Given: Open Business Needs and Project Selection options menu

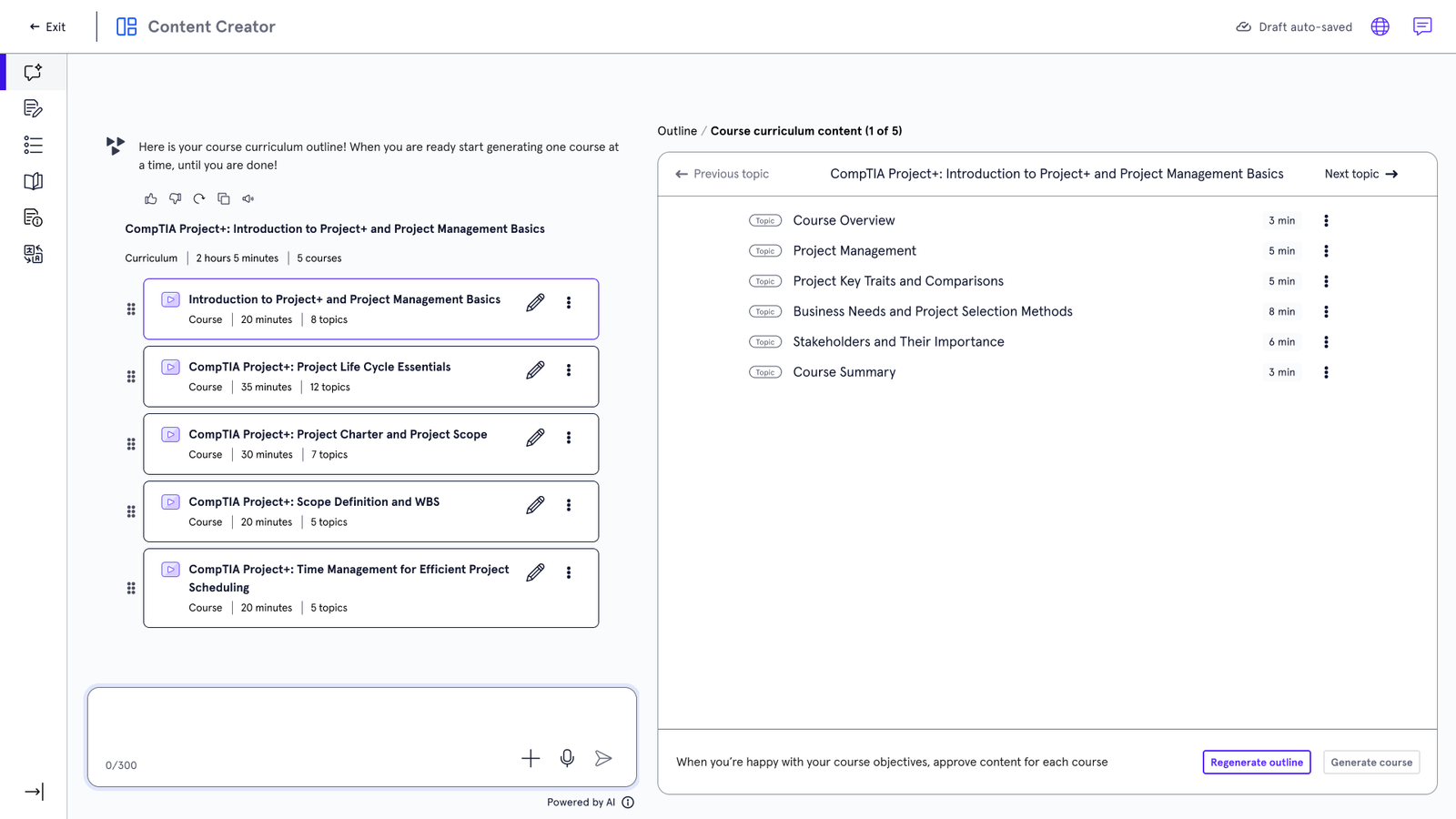Looking at the screenshot, I should [x=1326, y=312].
